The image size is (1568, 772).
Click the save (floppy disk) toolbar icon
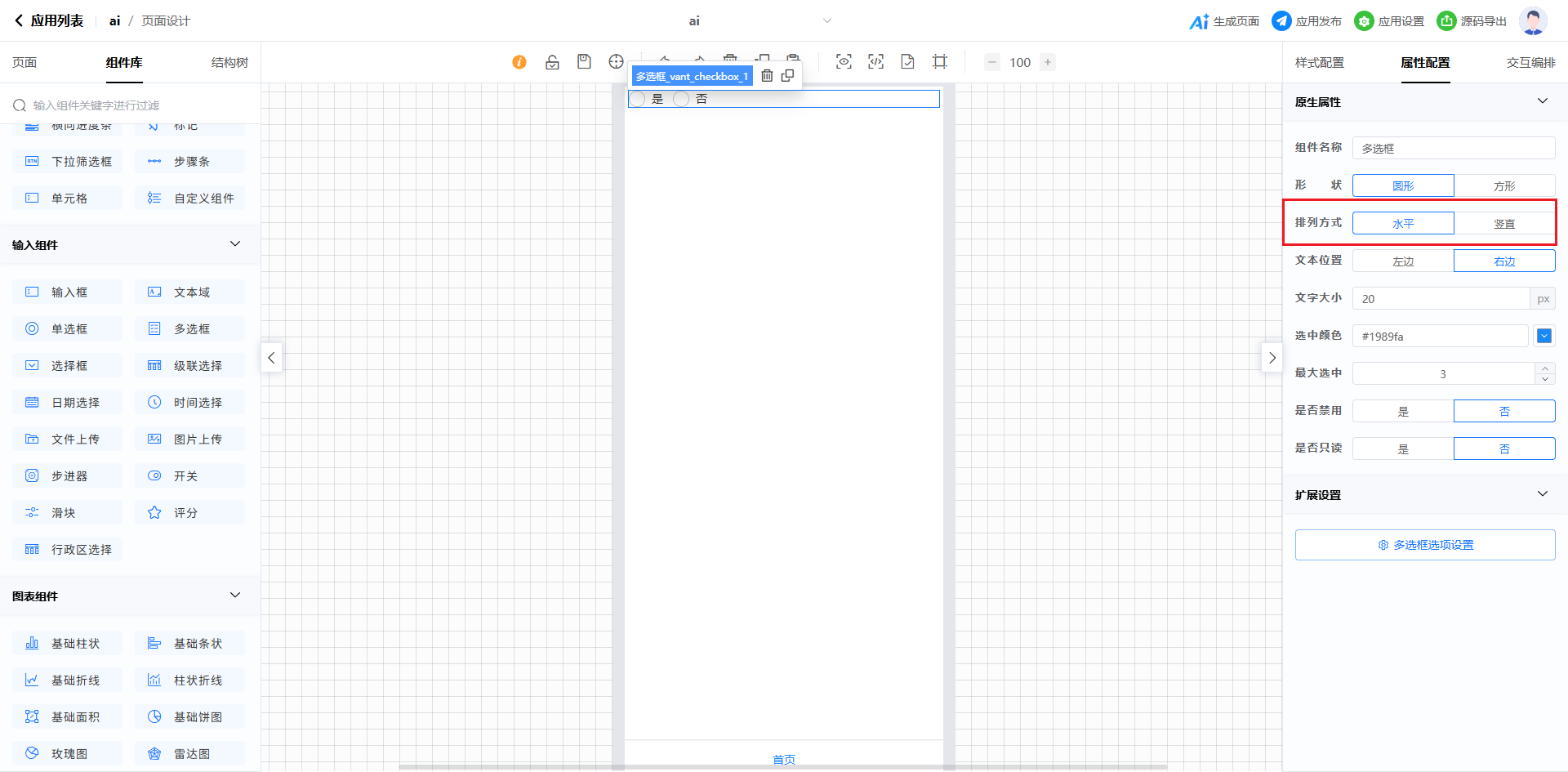point(584,62)
